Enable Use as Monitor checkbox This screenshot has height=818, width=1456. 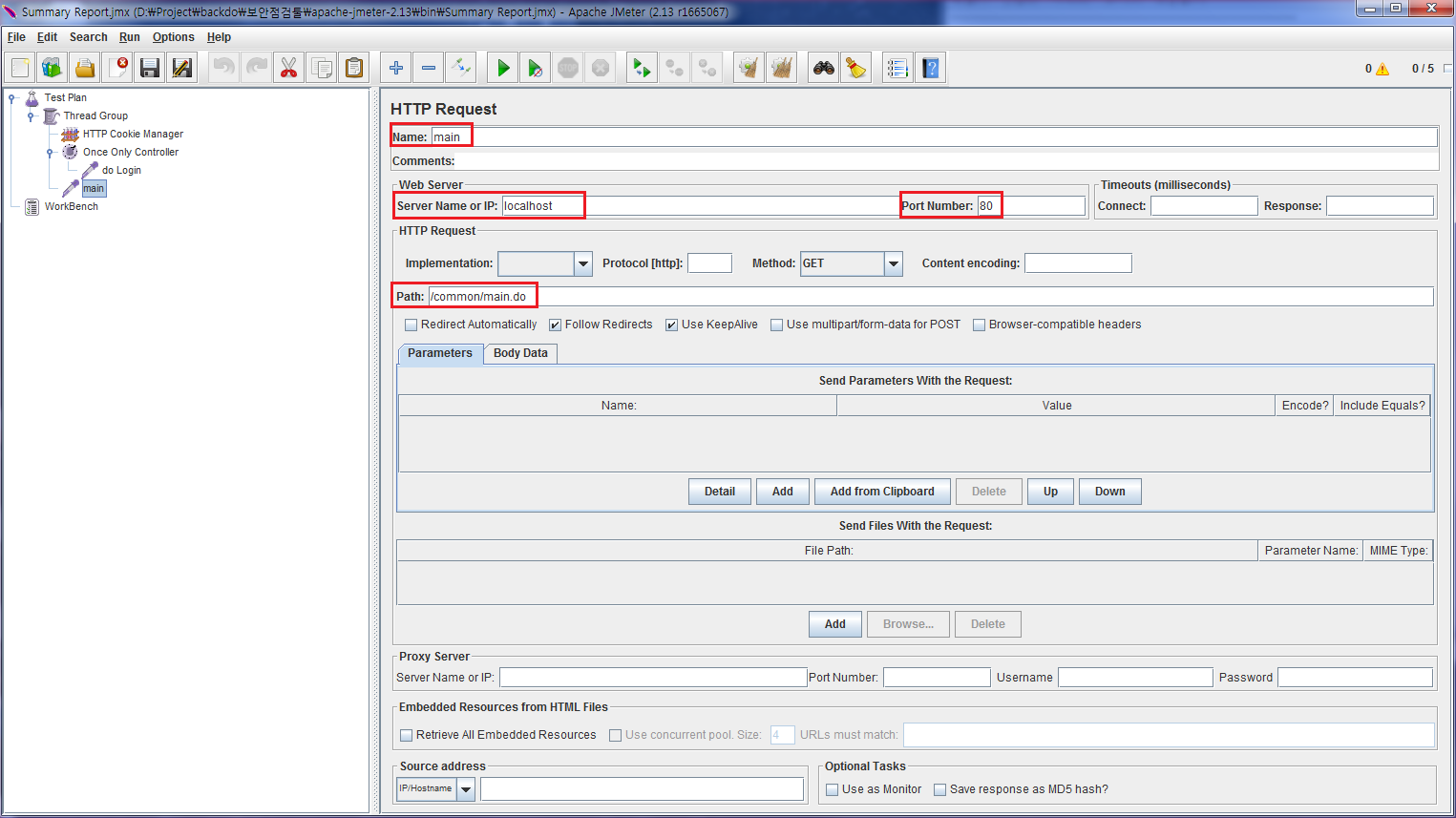tap(833, 789)
